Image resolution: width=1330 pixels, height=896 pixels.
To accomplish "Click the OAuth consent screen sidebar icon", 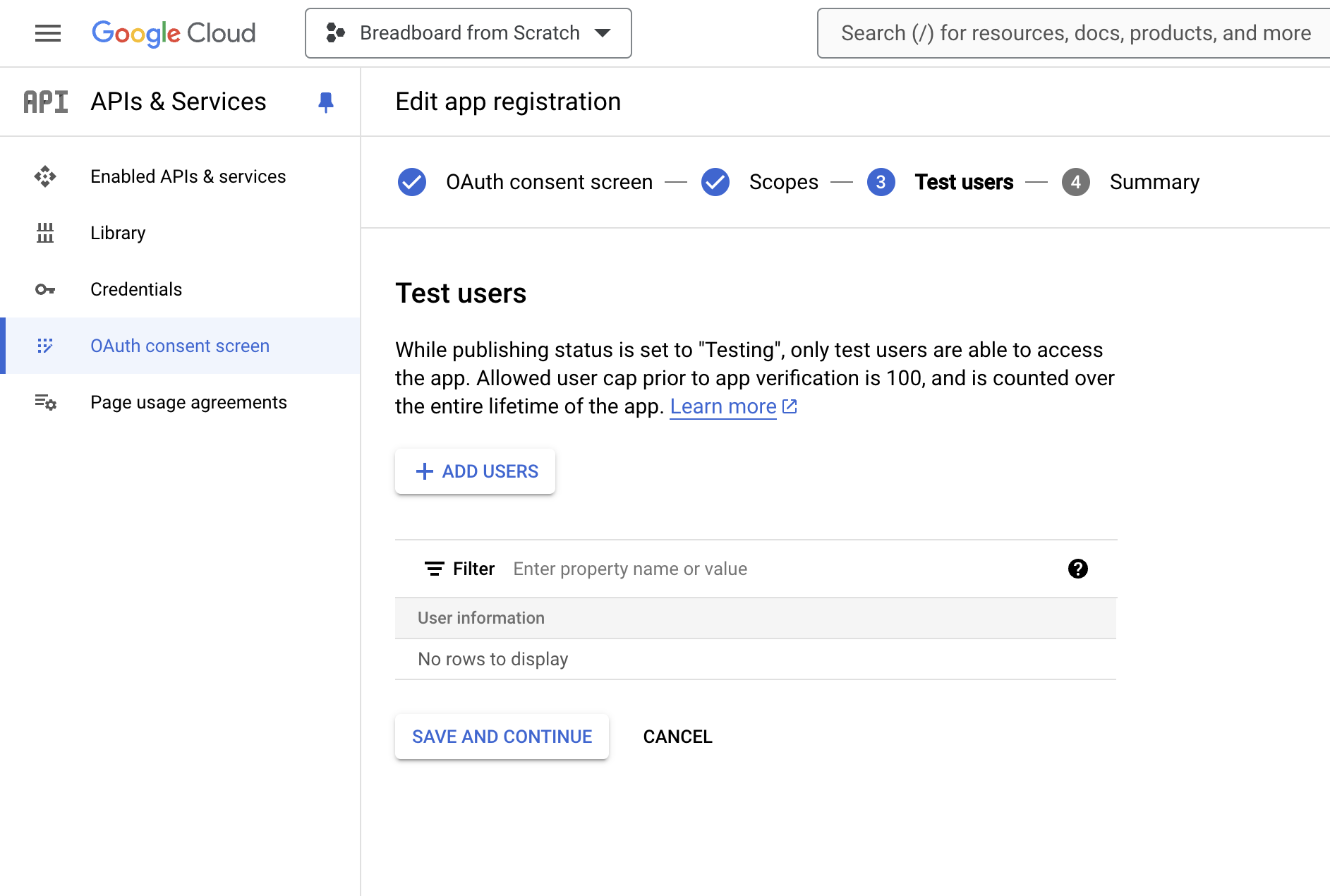I will click(45, 346).
